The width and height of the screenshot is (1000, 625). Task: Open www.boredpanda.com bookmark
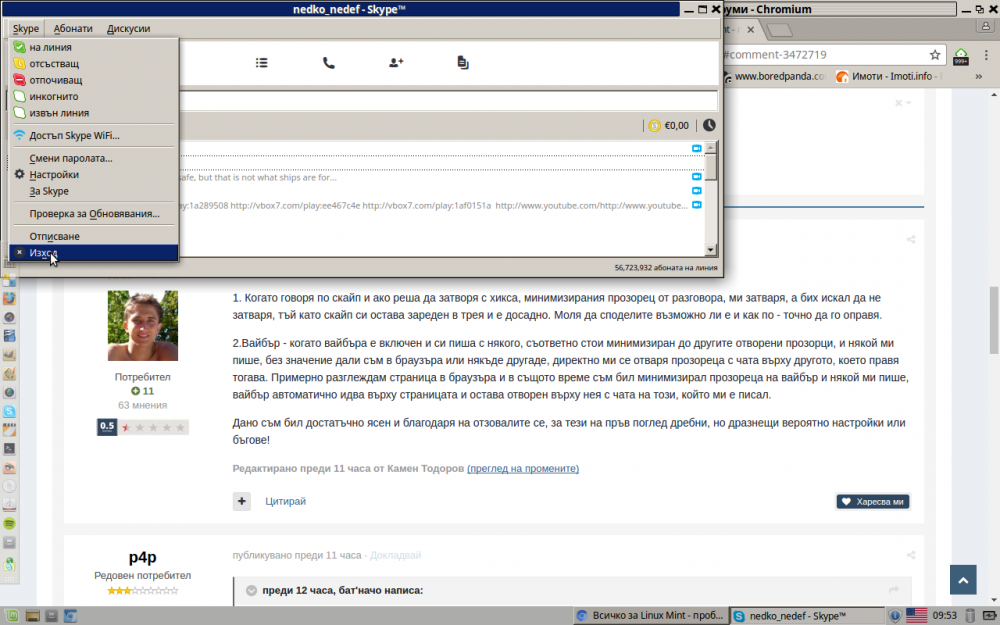(774, 77)
